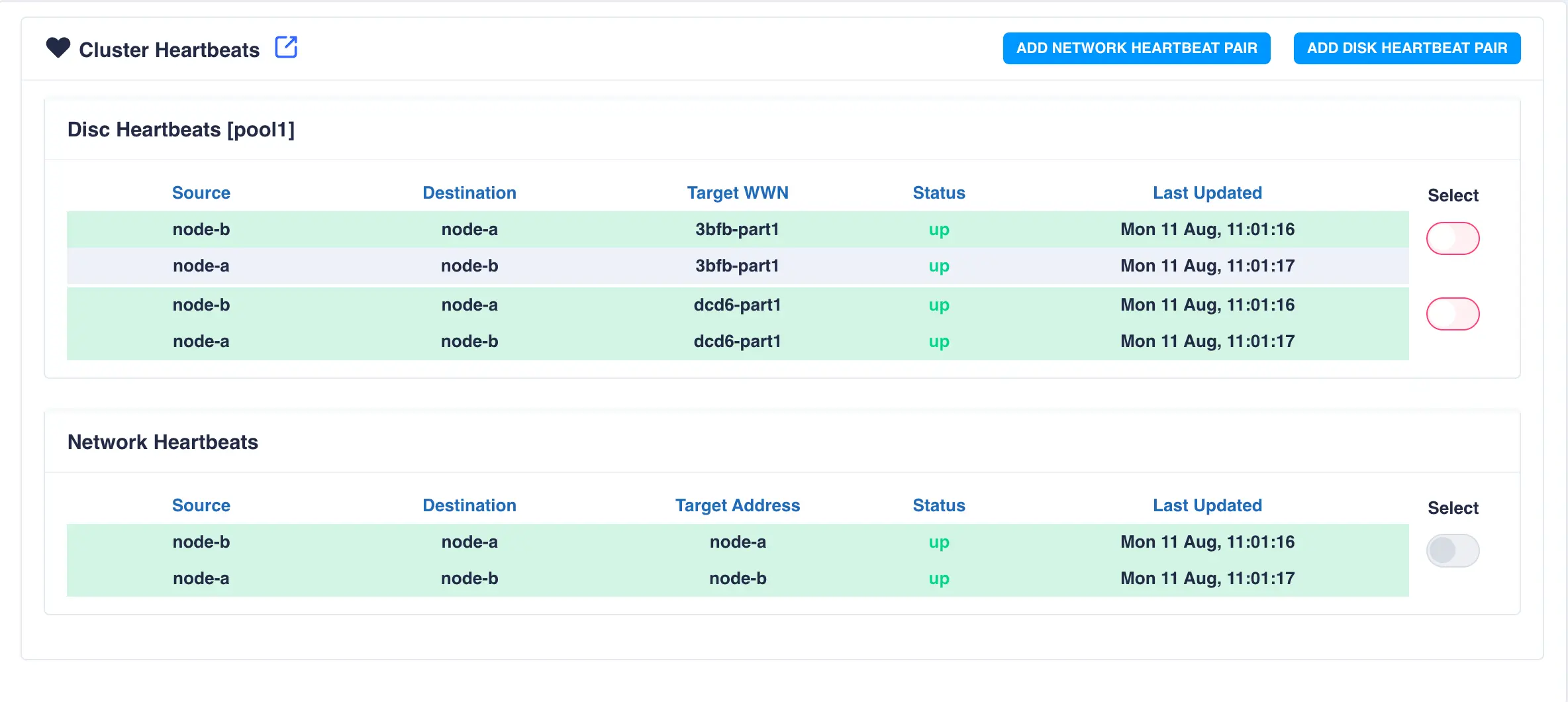Select the first 3bfb-part1 row from node-b
This screenshot has height=702, width=1568.
click(738, 229)
